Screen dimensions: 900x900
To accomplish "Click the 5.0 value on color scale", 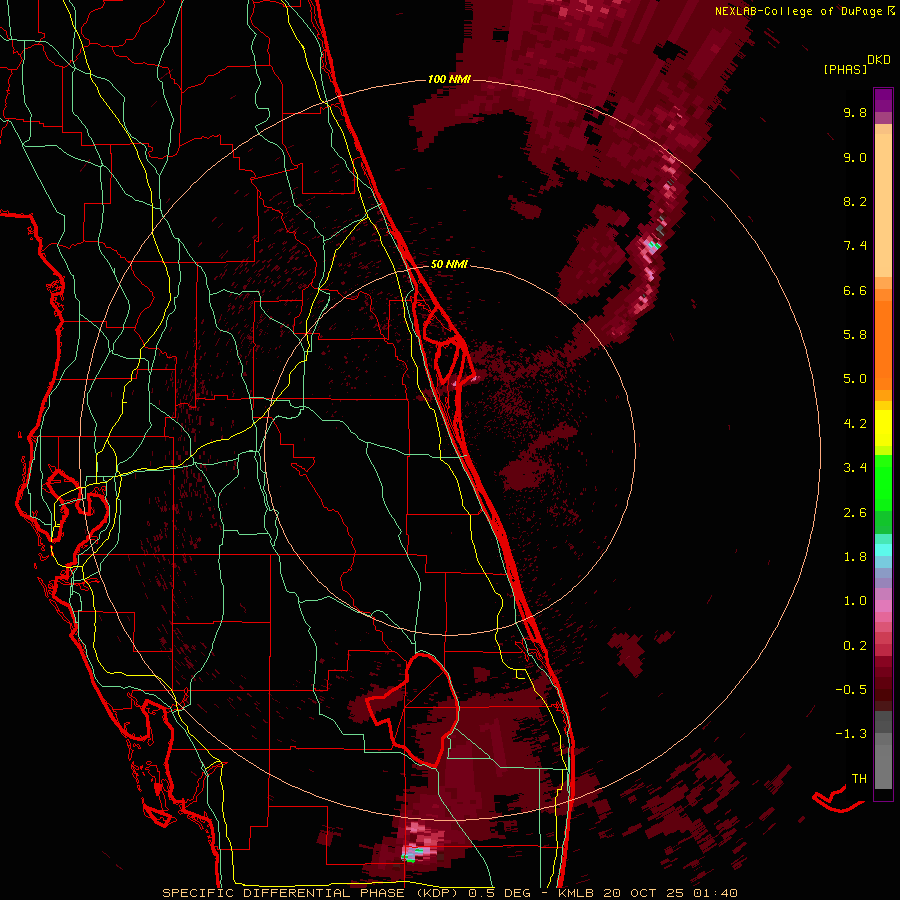I will [855, 379].
